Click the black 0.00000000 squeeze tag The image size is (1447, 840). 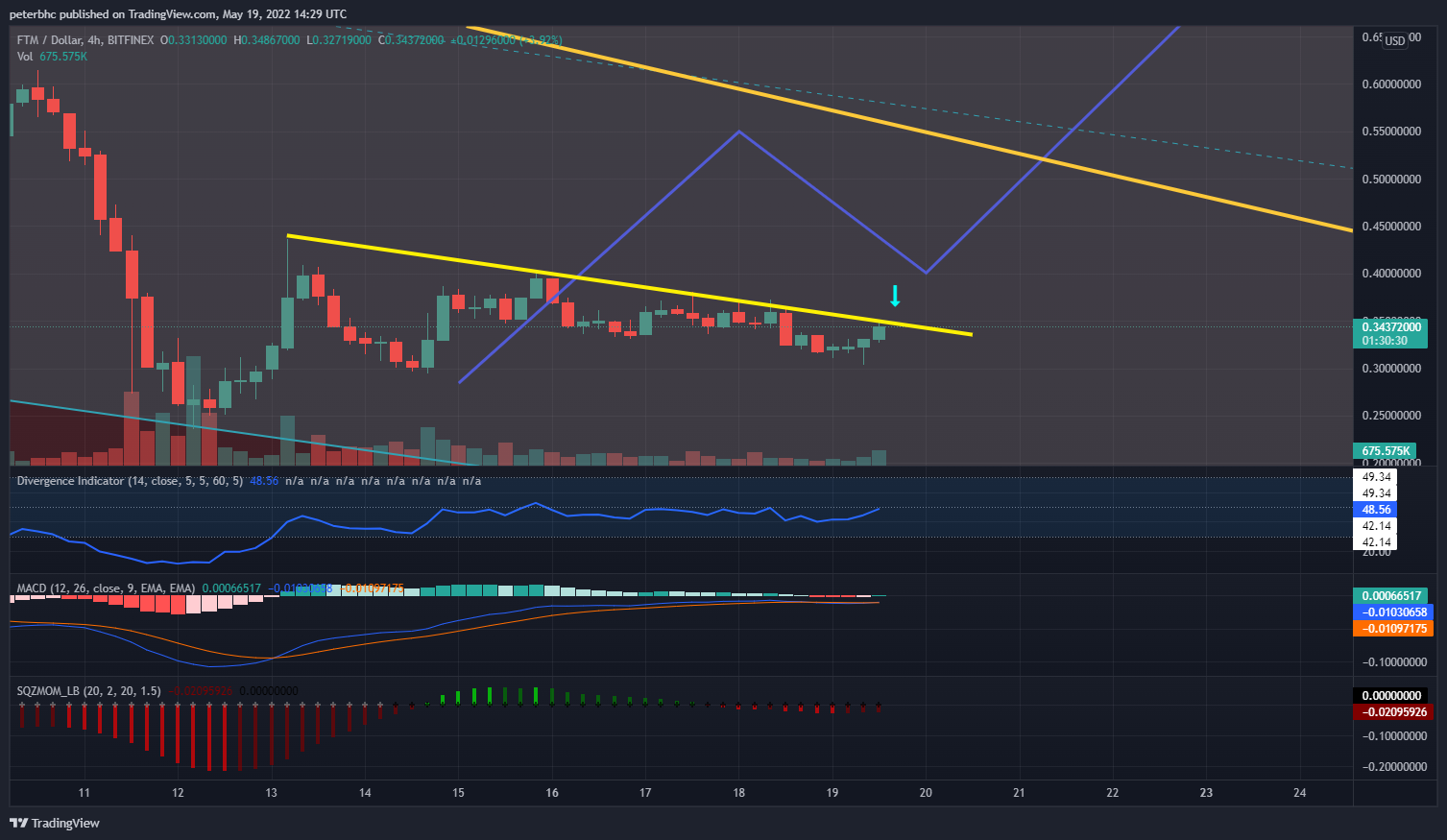pos(1390,696)
